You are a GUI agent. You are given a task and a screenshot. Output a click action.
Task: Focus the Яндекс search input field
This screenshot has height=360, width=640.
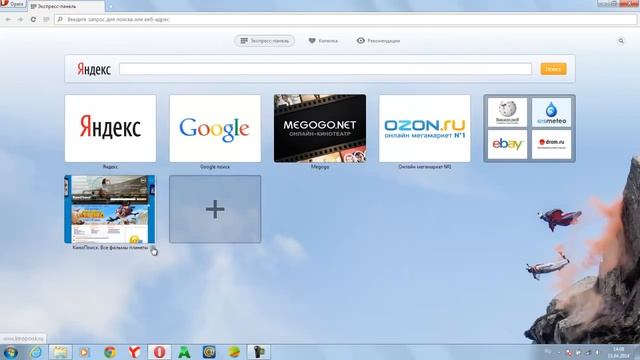(x=325, y=69)
